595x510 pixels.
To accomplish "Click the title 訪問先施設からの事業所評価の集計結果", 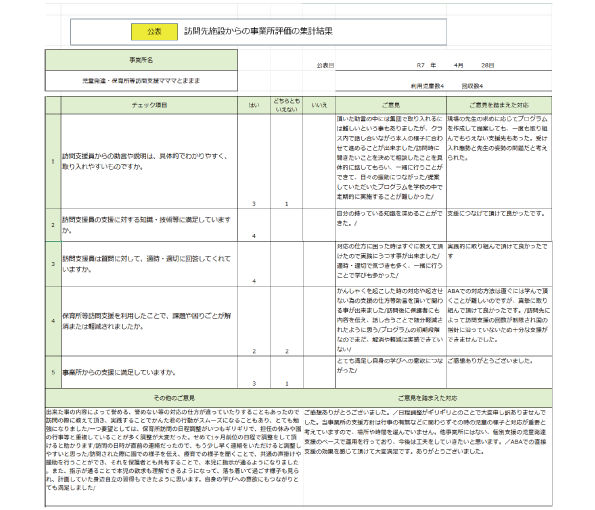I will pyautogui.click(x=258, y=31).
